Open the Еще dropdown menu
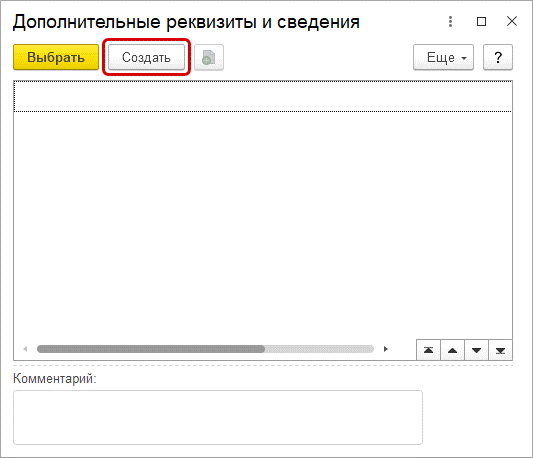533x458 pixels. (443, 57)
